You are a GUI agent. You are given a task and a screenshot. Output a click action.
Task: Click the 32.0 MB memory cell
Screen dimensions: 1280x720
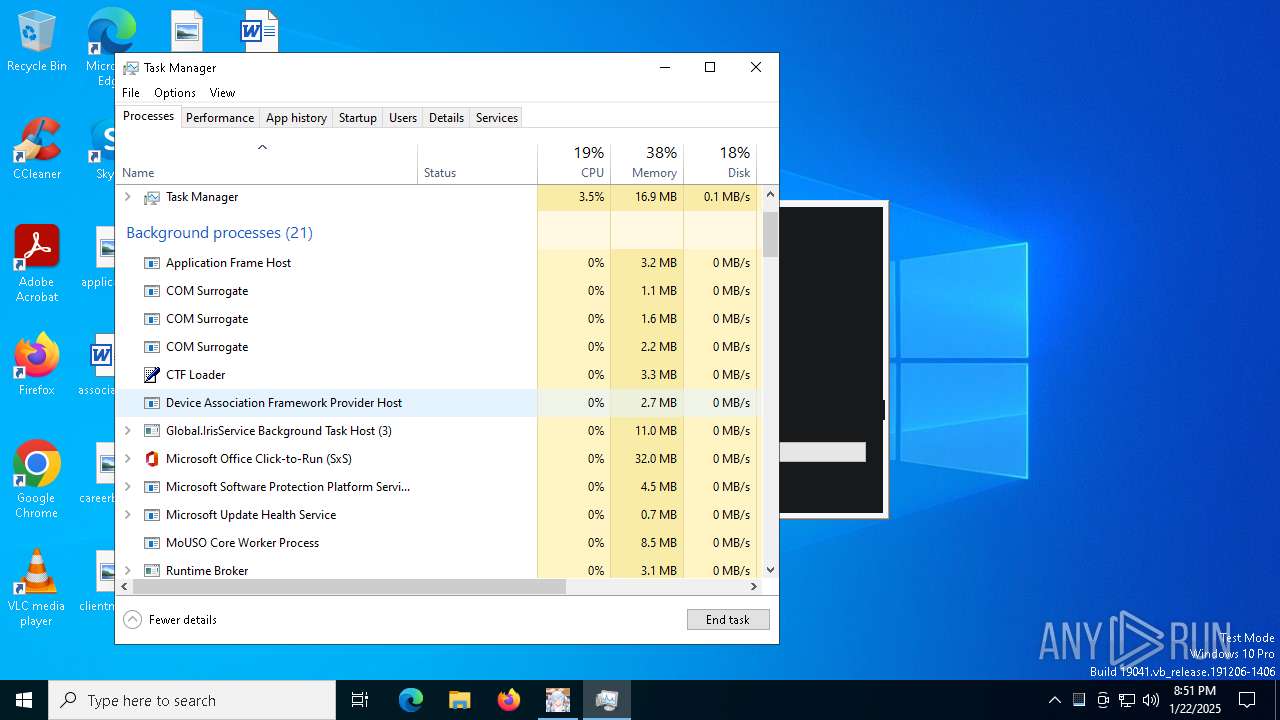647,459
